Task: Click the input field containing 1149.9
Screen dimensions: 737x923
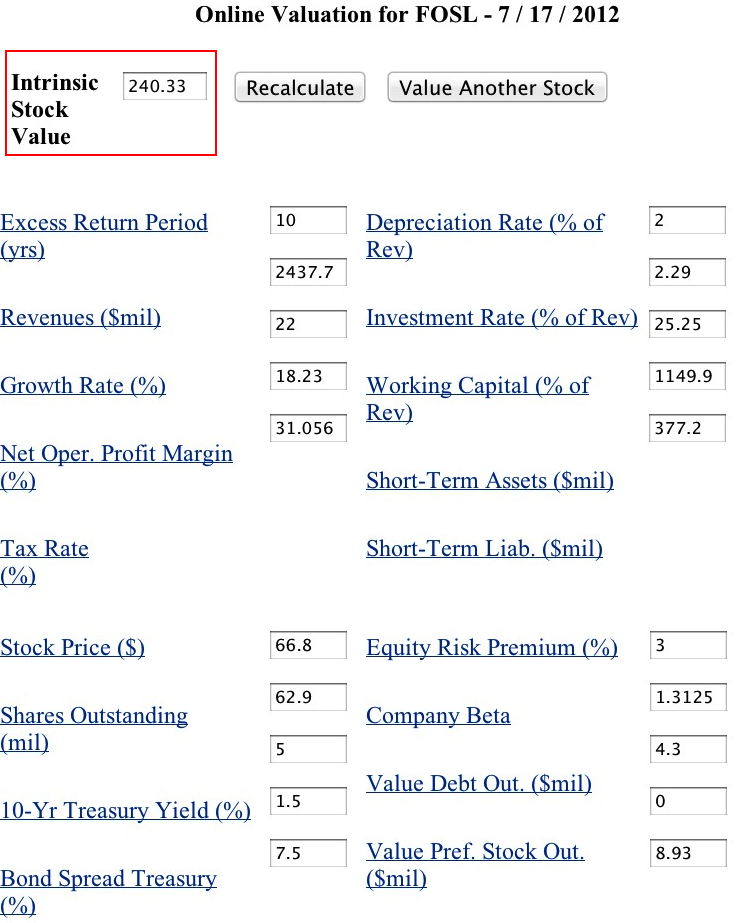Action: 688,376
